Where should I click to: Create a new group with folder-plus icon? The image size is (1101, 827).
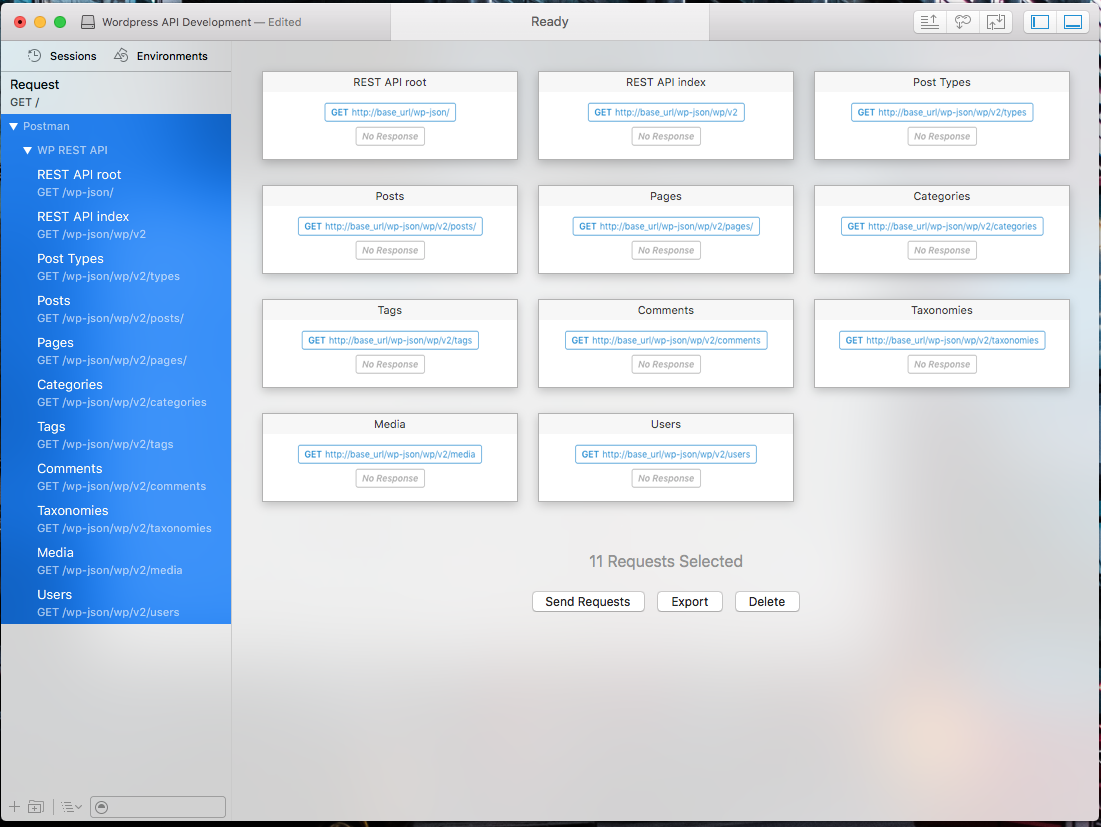click(x=36, y=807)
